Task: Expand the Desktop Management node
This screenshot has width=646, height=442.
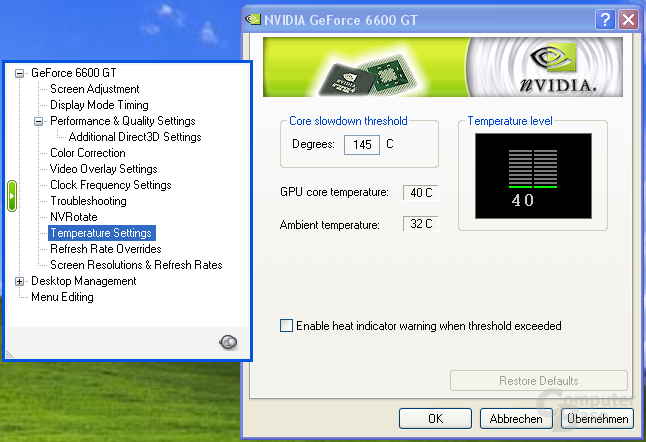Action: [x=19, y=281]
